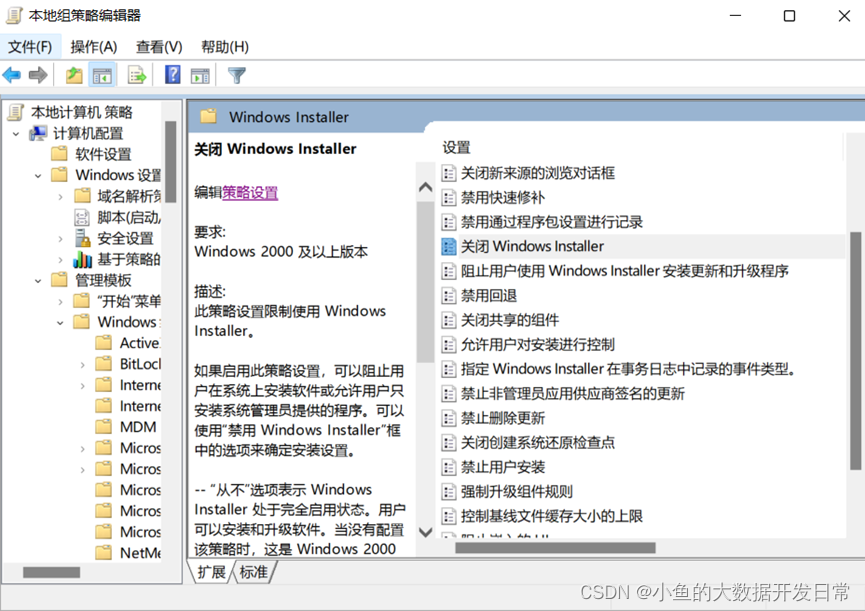Image resolution: width=865 pixels, height=611 pixels.
Task: Click the Back arrow toolbar button
Action: pyautogui.click(x=12, y=75)
